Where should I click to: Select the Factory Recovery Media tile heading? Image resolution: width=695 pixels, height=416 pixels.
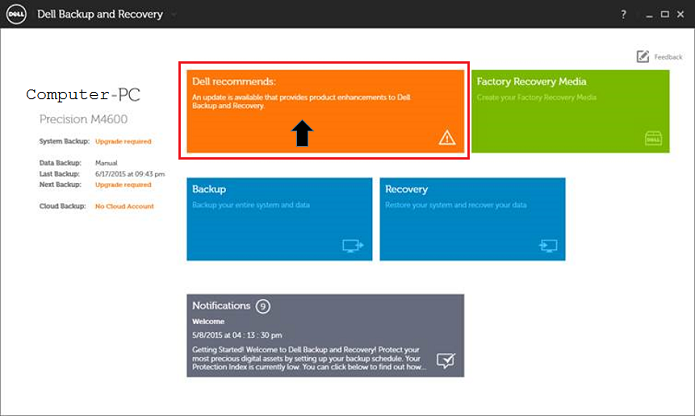tap(531, 82)
